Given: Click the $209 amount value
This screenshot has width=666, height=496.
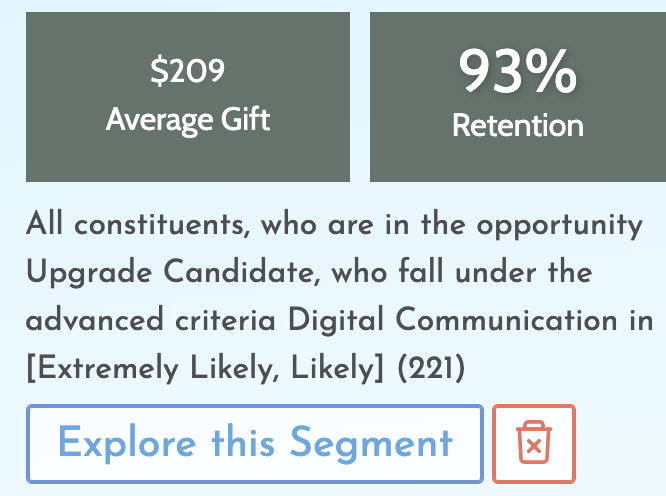Looking at the screenshot, I should click(187, 71).
